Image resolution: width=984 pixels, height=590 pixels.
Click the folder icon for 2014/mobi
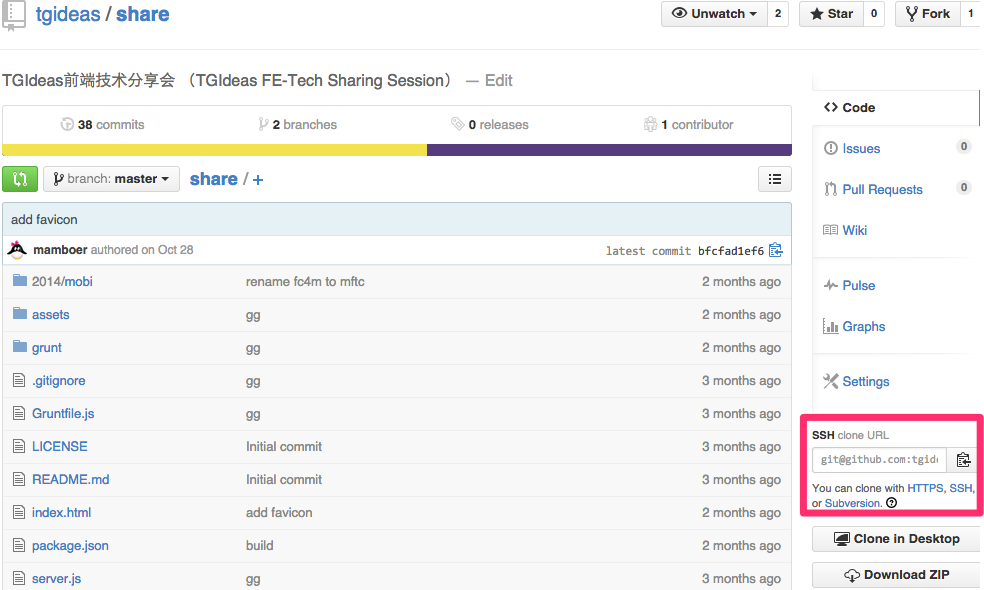pyautogui.click(x=20, y=280)
